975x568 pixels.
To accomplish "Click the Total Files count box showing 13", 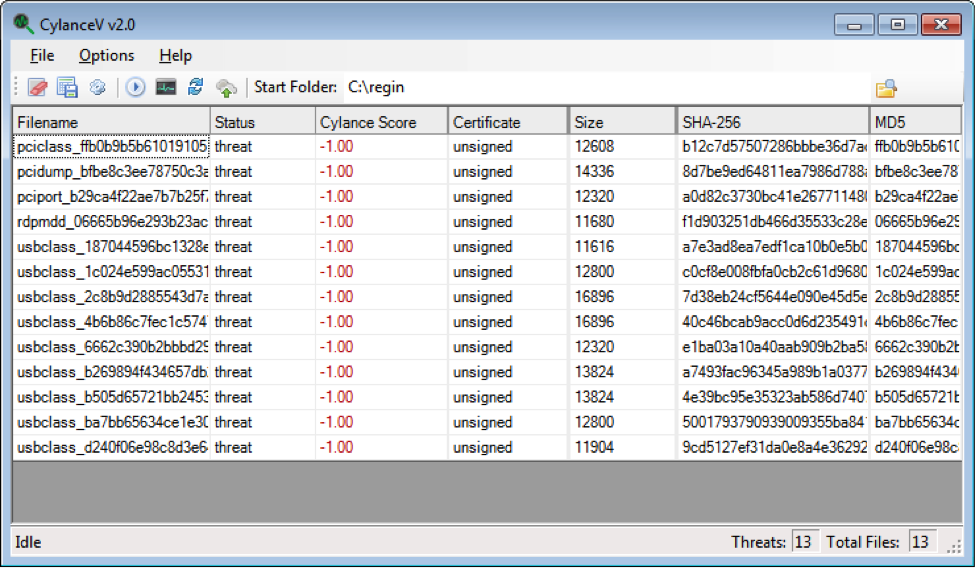I will (x=922, y=542).
